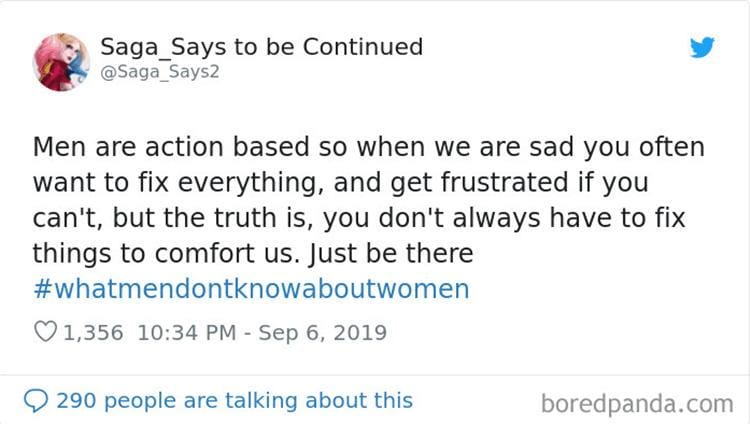Click the number 290 in the footer

pos(75,401)
